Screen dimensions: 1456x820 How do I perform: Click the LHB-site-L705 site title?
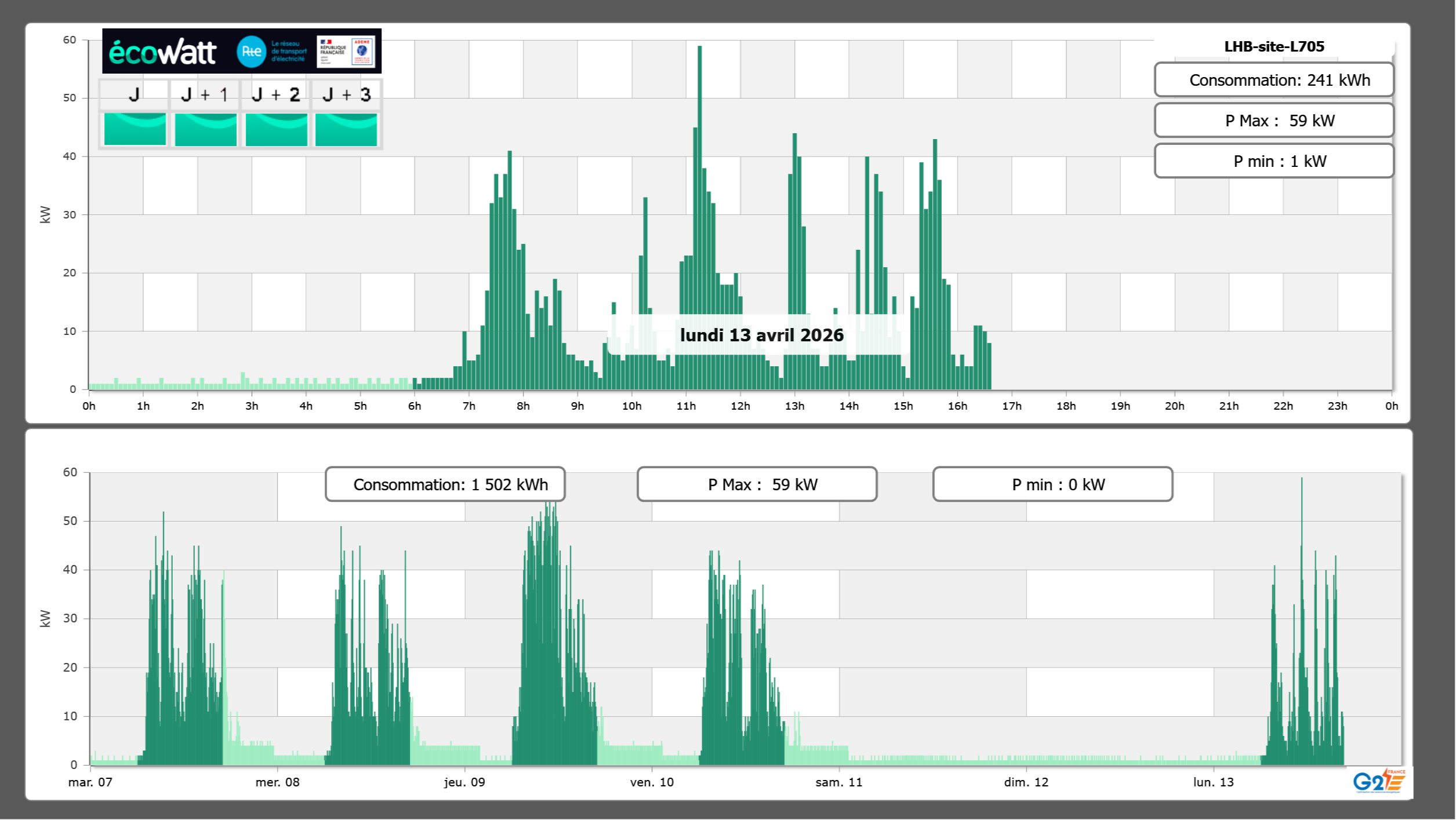1274,46
